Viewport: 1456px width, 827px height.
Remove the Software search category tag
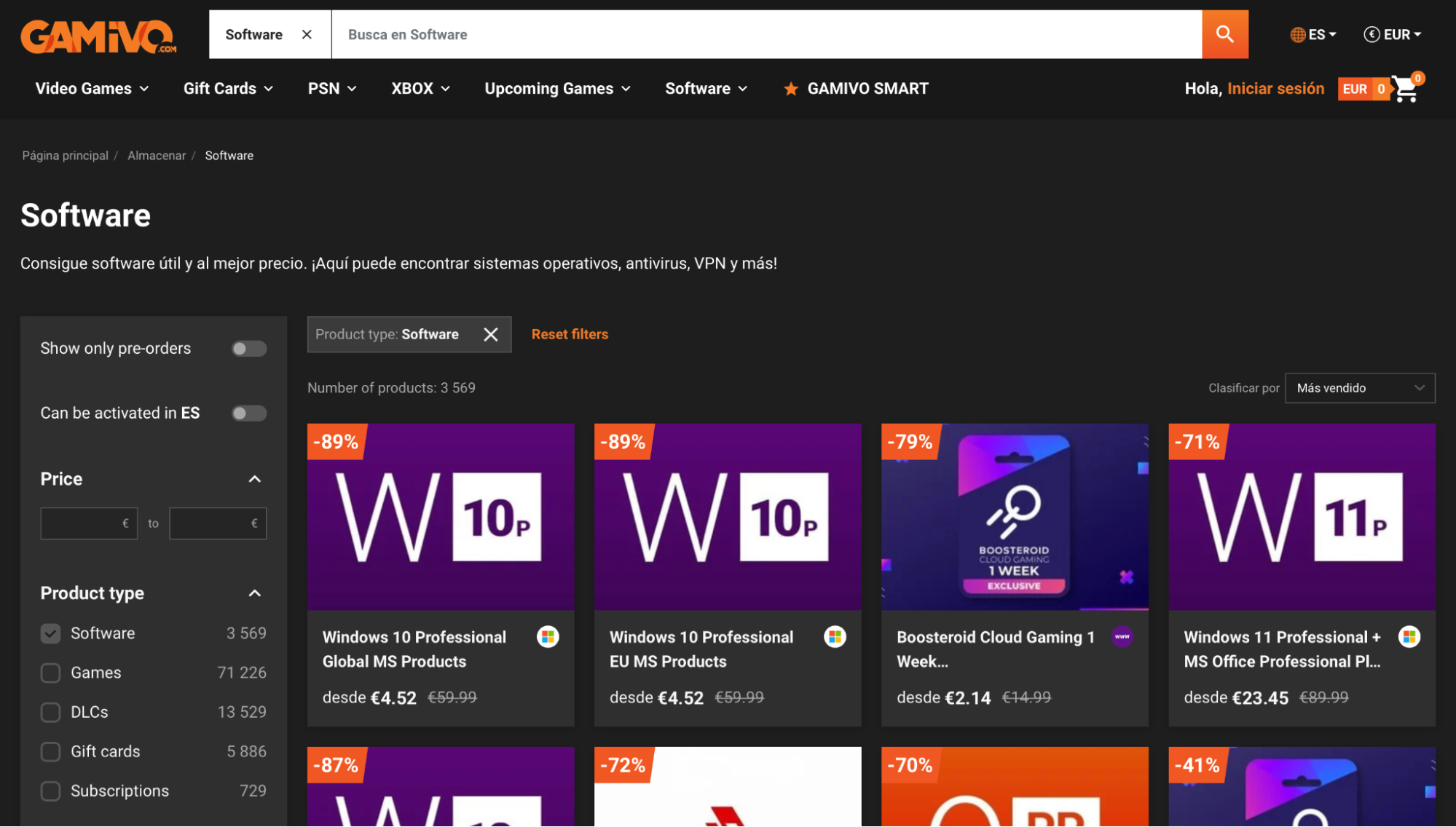307,34
